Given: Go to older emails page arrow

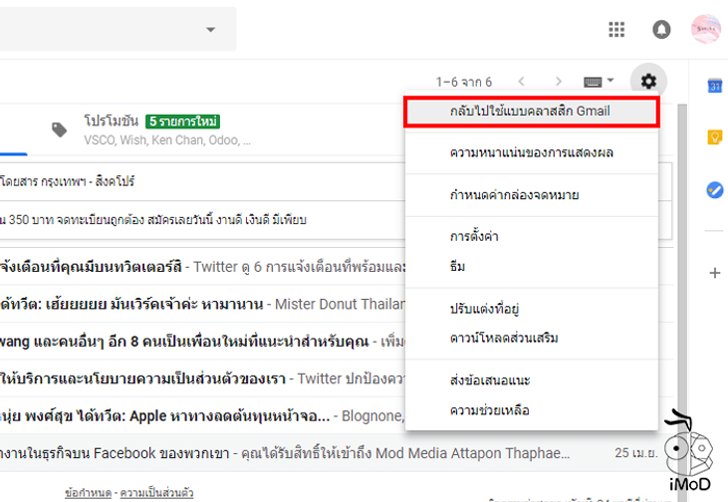Looking at the screenshot, I should [559, 82].
